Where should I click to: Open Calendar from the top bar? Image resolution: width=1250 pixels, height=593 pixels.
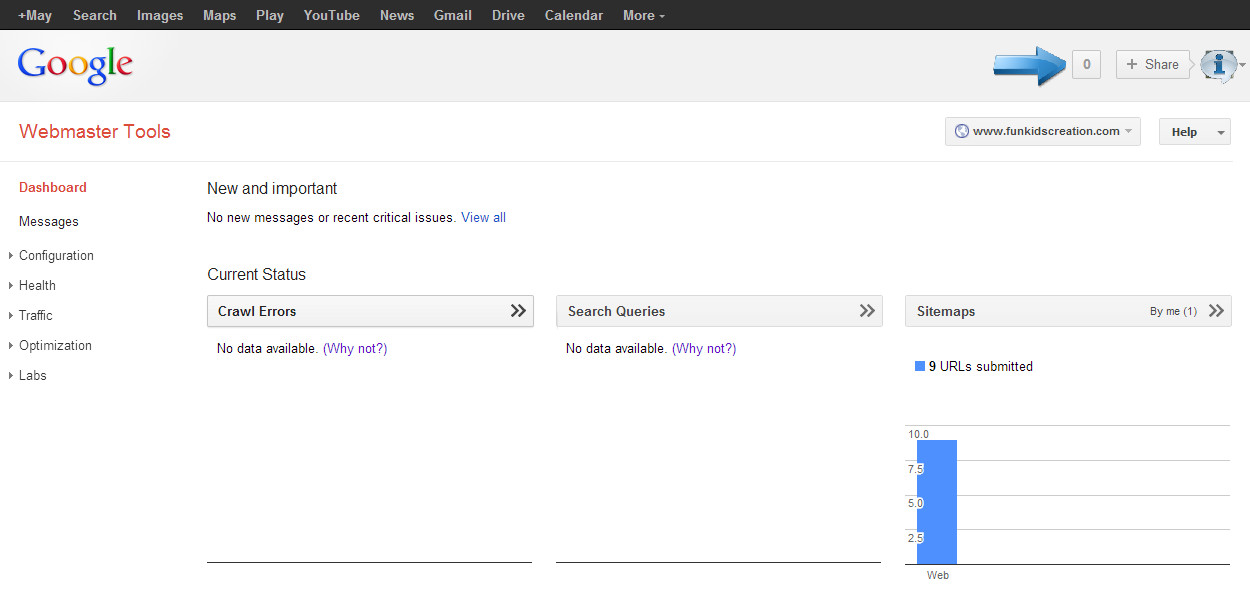574,15
